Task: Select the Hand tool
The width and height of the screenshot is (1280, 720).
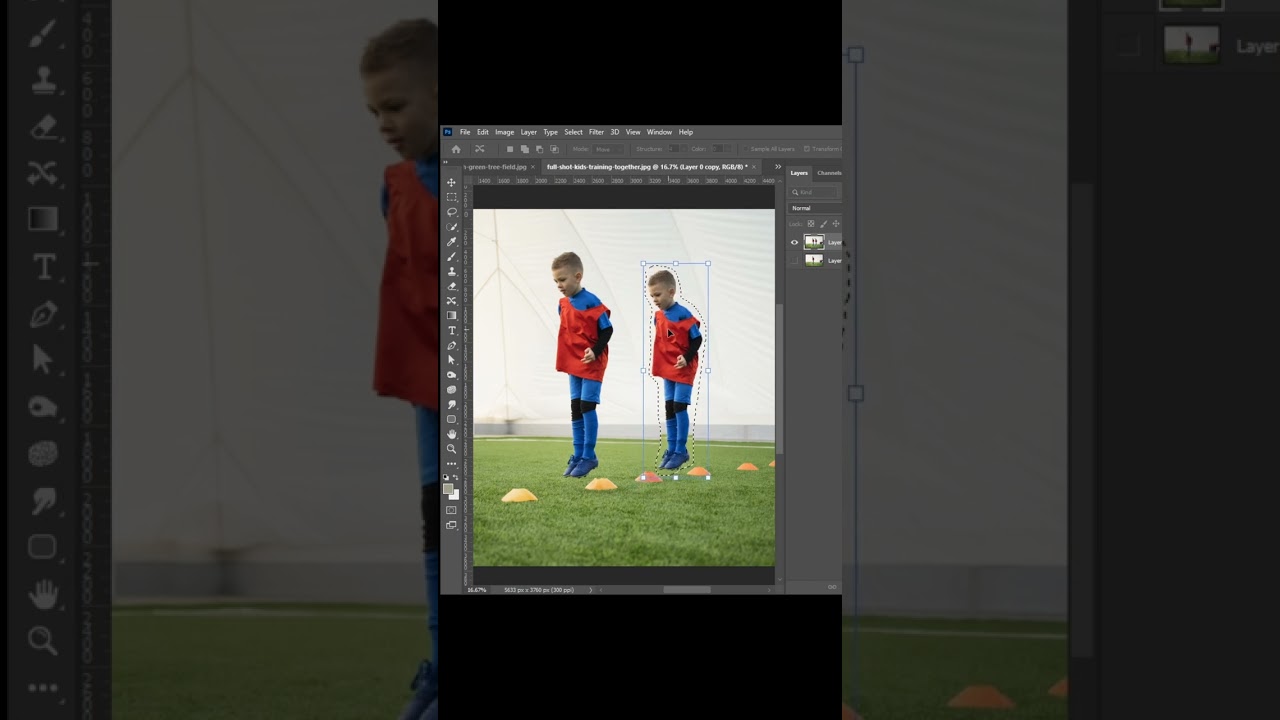Action: 451,434
